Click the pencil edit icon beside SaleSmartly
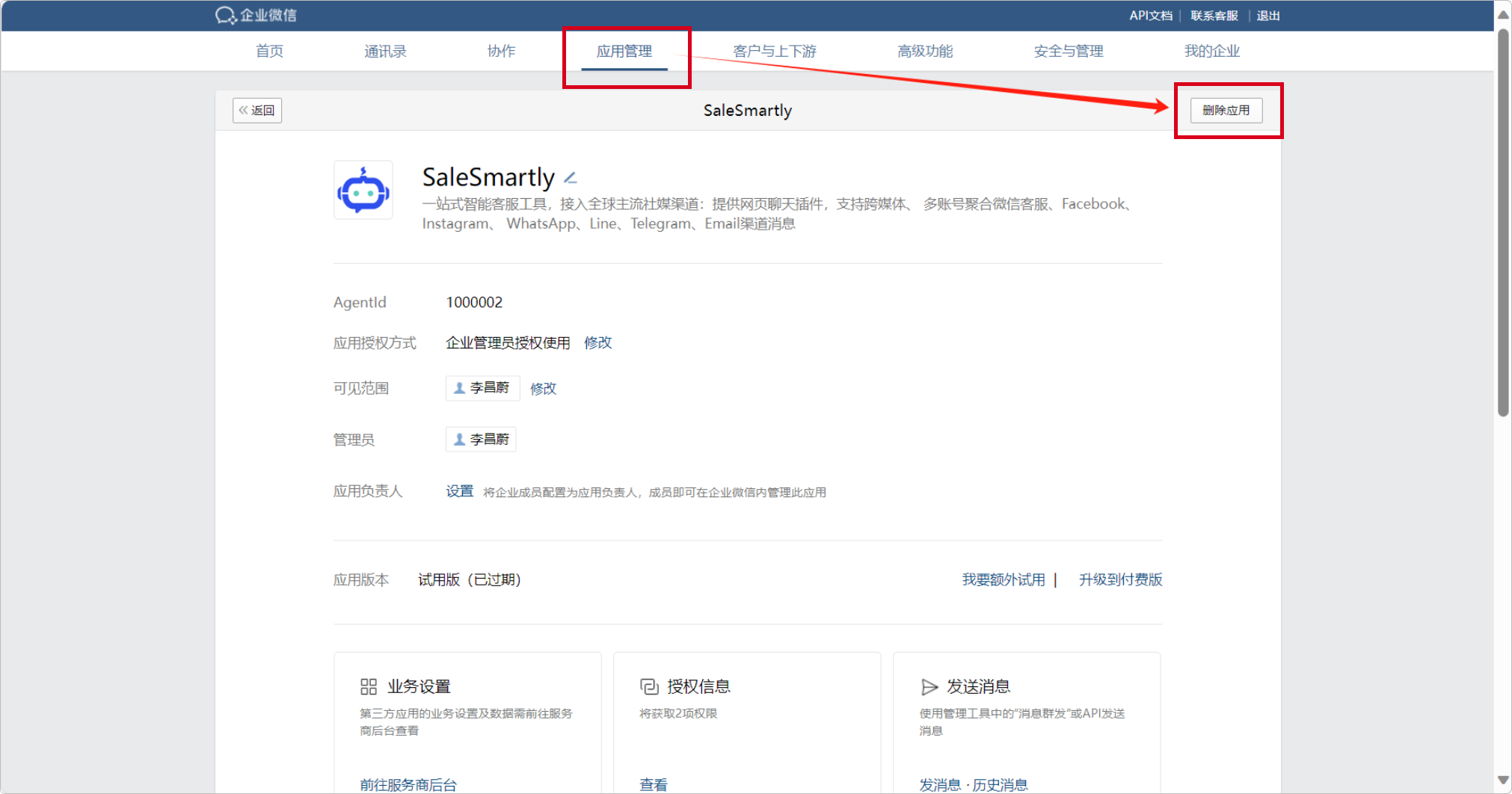 click(570, 178)
